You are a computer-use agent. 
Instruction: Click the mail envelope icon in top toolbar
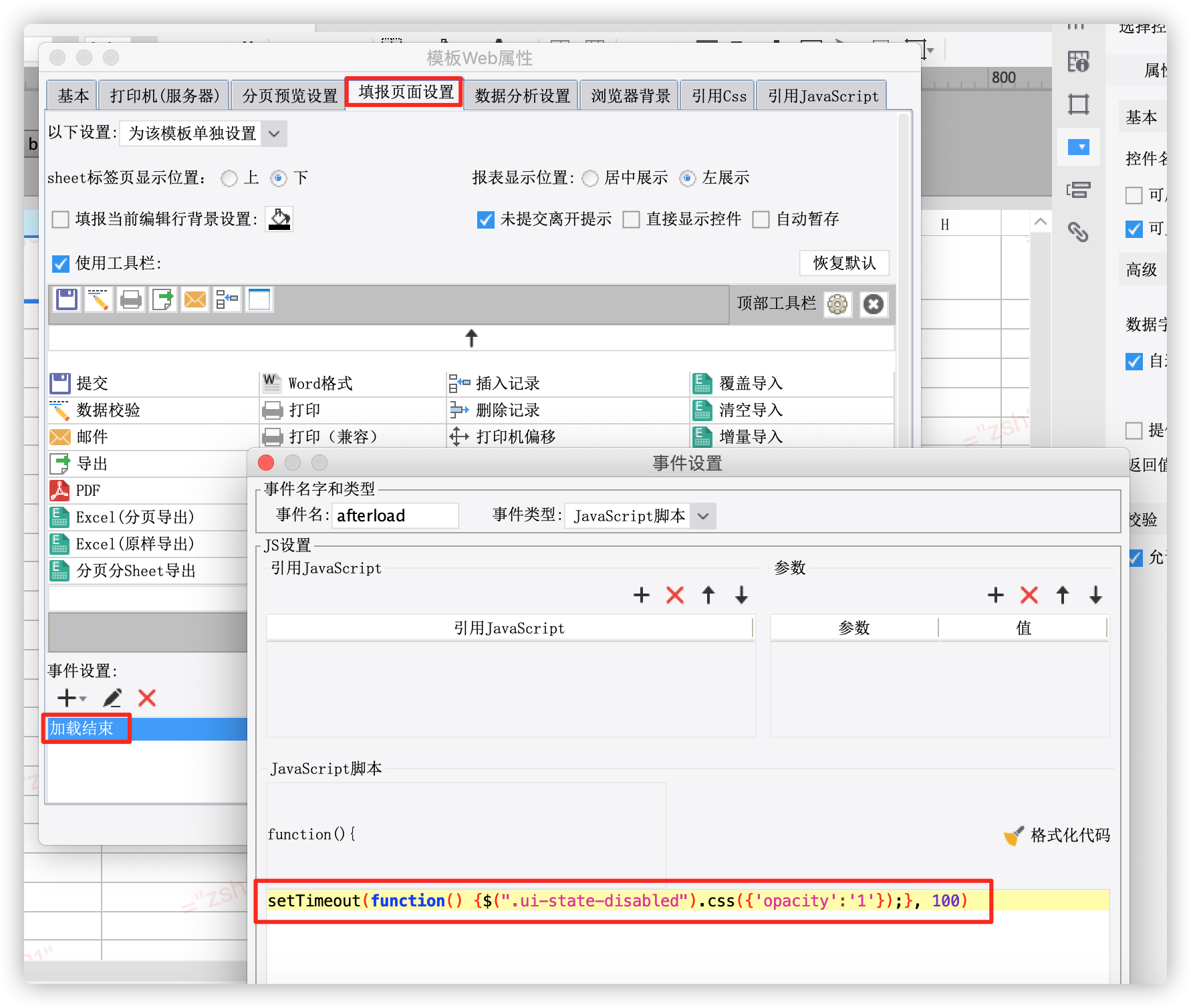pyautogui.click(x=195, y=299)
